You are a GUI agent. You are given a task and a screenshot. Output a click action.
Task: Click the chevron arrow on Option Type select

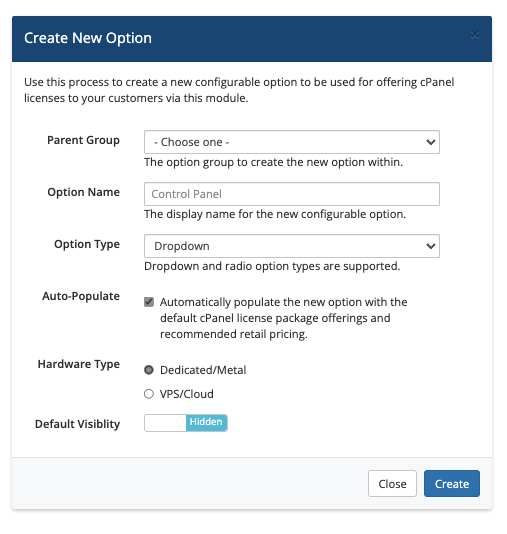pyautogui.click(x=431, y=246)
